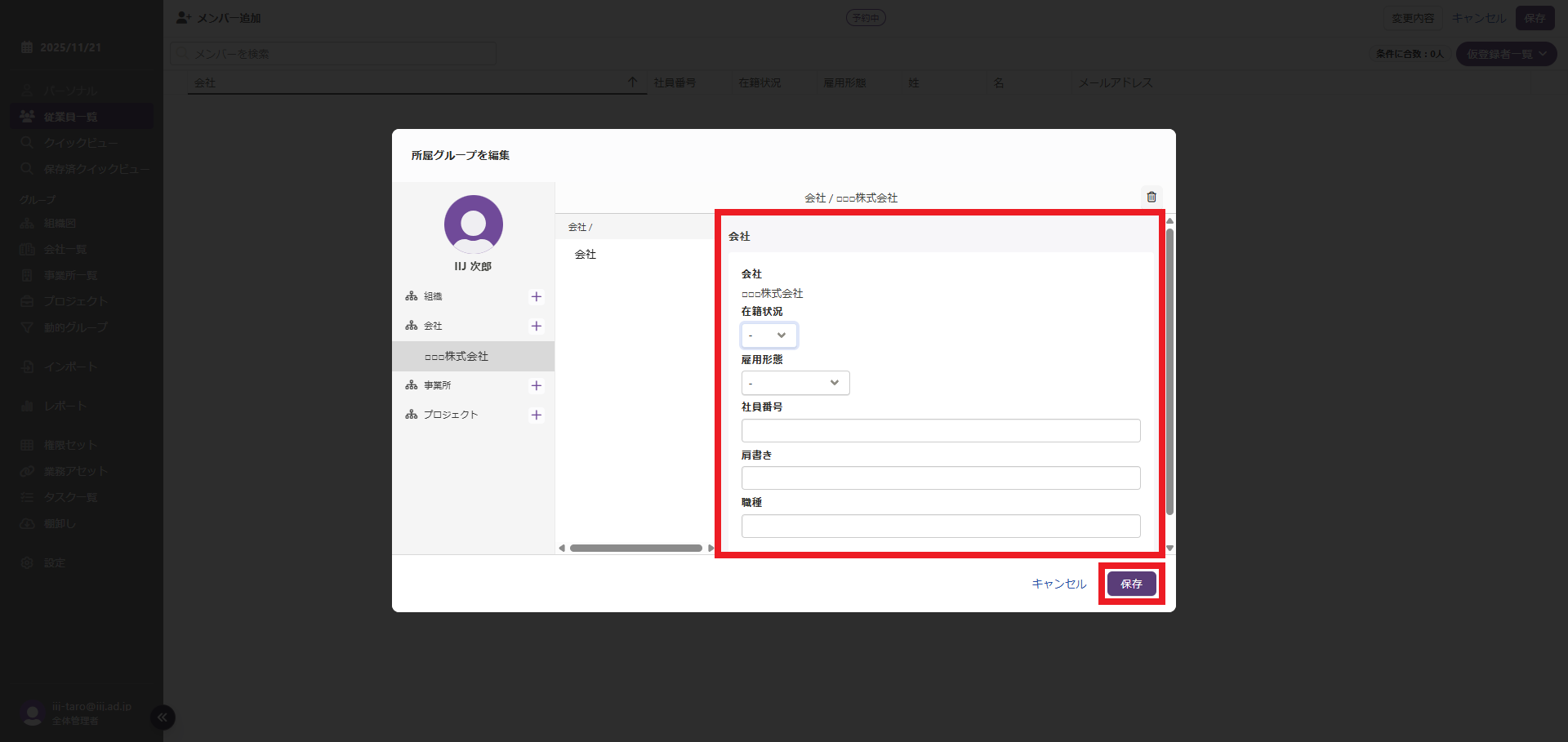The image size is (1568, 742).
Task: Click the plus icon next to 組織
Action: [537, 296]
